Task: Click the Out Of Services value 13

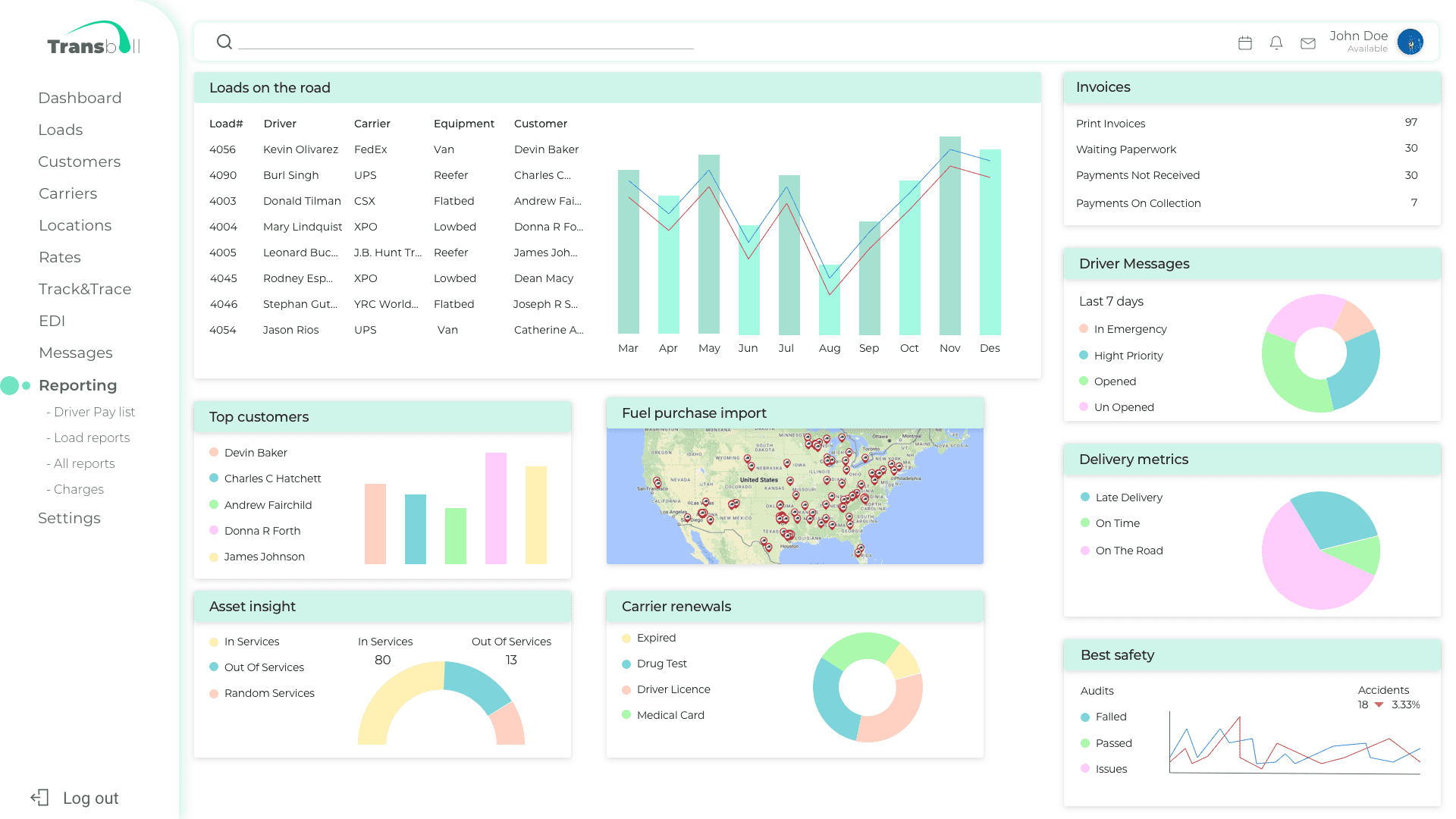Action: click(511, 660)
